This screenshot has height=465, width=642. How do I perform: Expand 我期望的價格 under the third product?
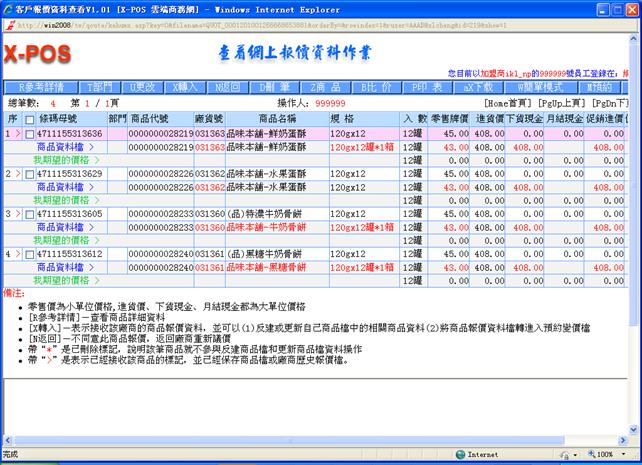pos(64,241)
